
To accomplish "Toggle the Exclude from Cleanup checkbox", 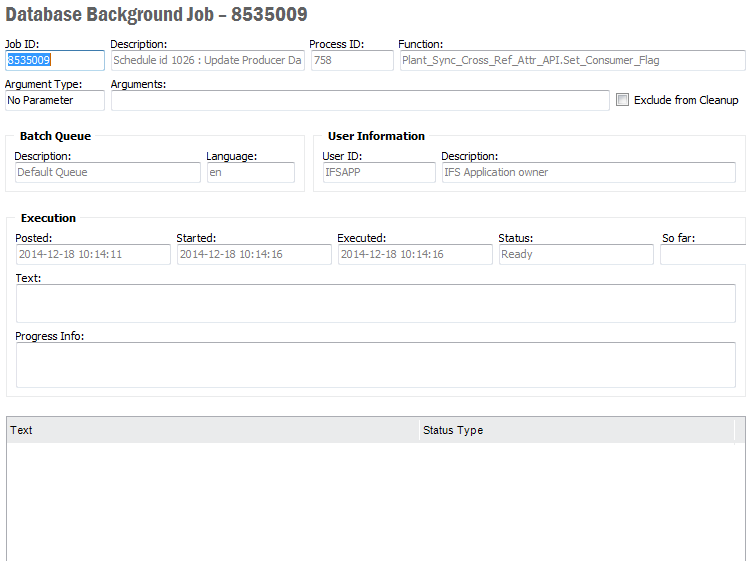I will 623,100.
